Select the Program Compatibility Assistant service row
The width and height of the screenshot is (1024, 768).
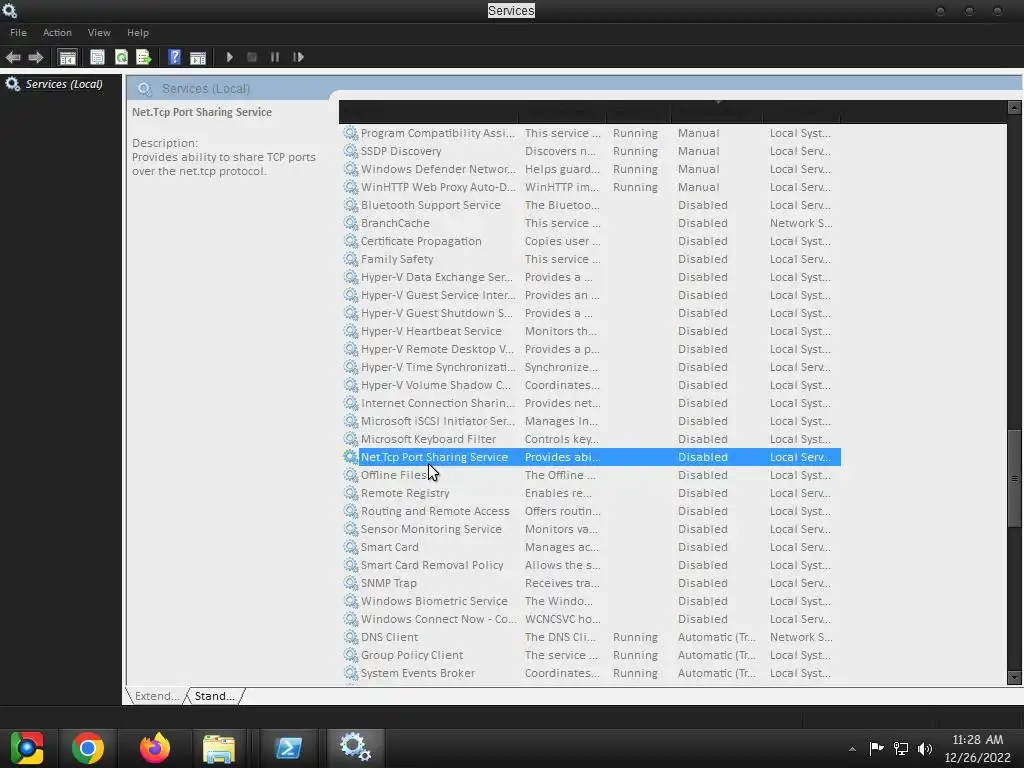pos(591,133)
